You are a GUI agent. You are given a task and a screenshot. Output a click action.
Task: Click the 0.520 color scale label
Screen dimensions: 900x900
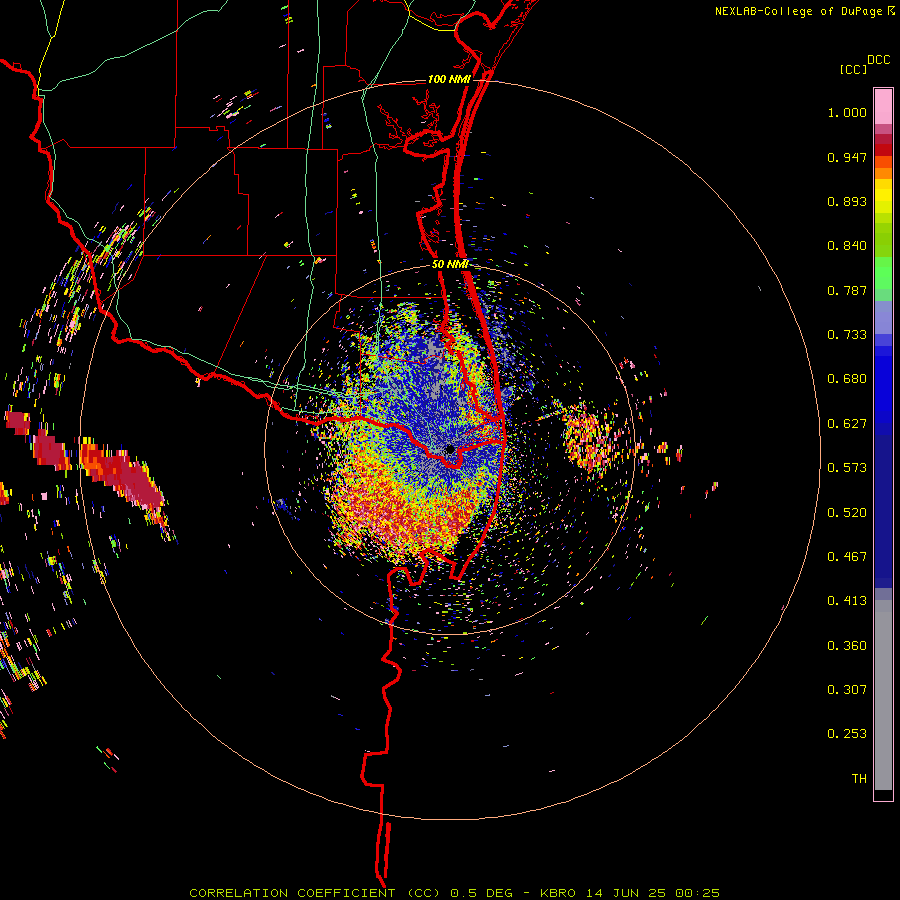(847, 513)
